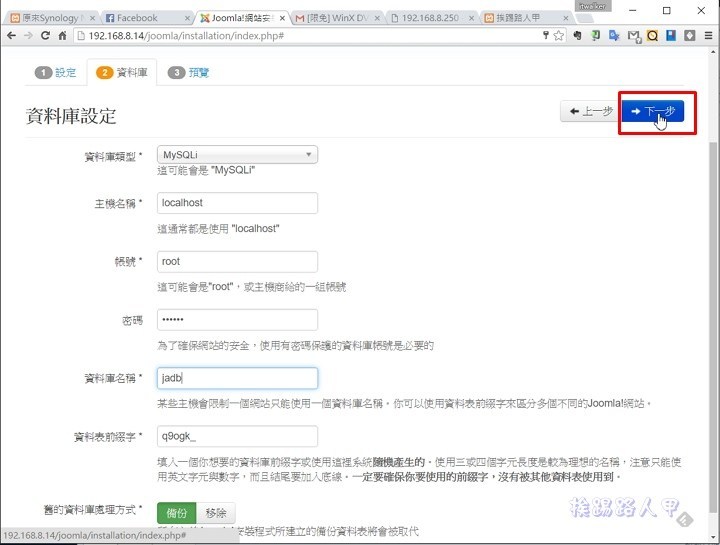The width and height of the screenshot is (720, 545).
Task: Open the Evernote elephant extension
Action: (579, 36)
